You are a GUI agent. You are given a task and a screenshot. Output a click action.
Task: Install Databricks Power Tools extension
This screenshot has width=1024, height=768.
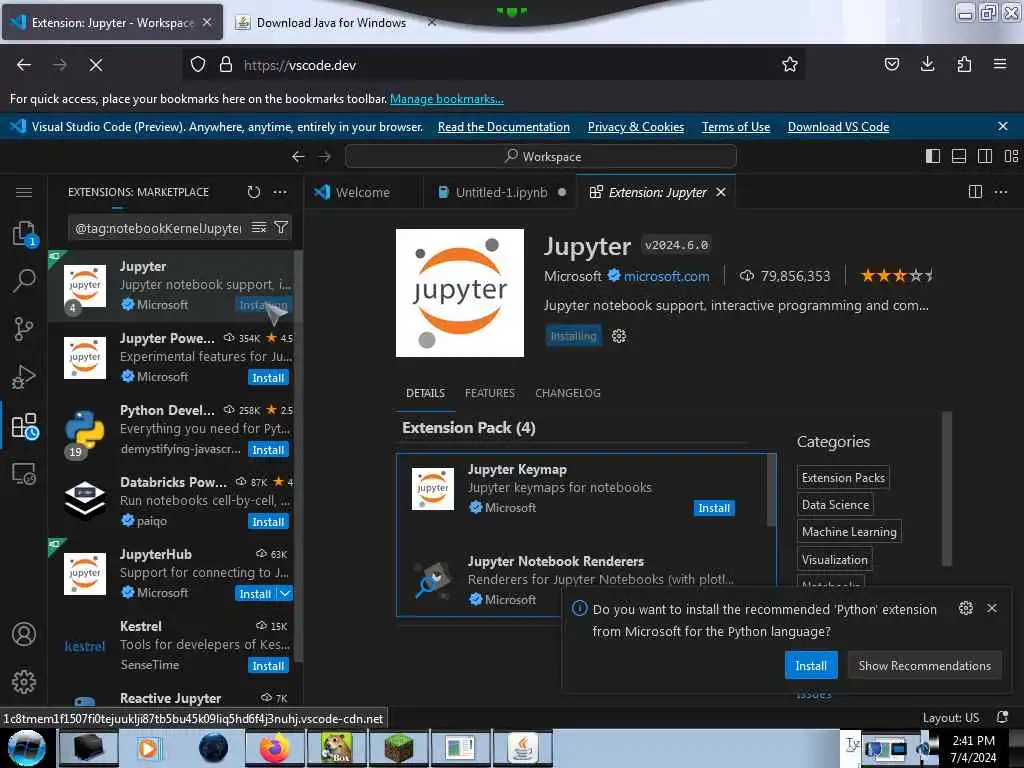pyautogui.click(x=268, y=521)
